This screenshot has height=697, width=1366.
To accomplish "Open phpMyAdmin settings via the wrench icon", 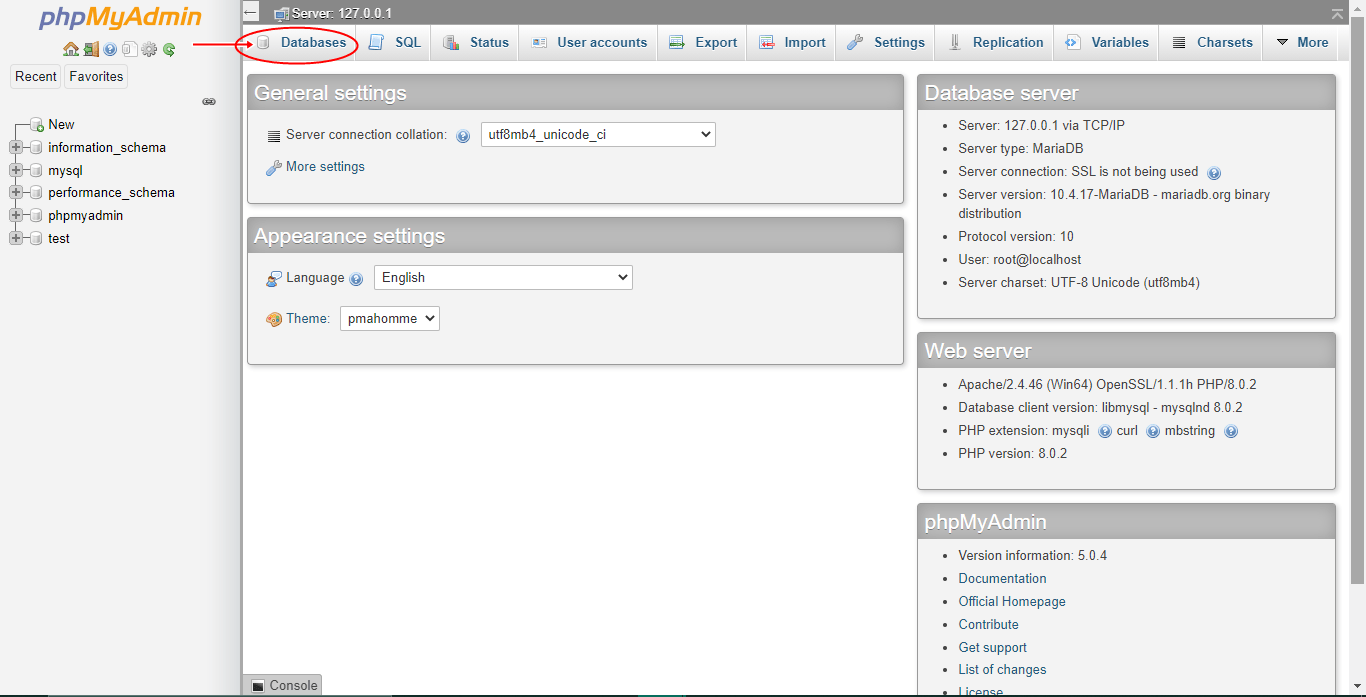I will [149, 49].
